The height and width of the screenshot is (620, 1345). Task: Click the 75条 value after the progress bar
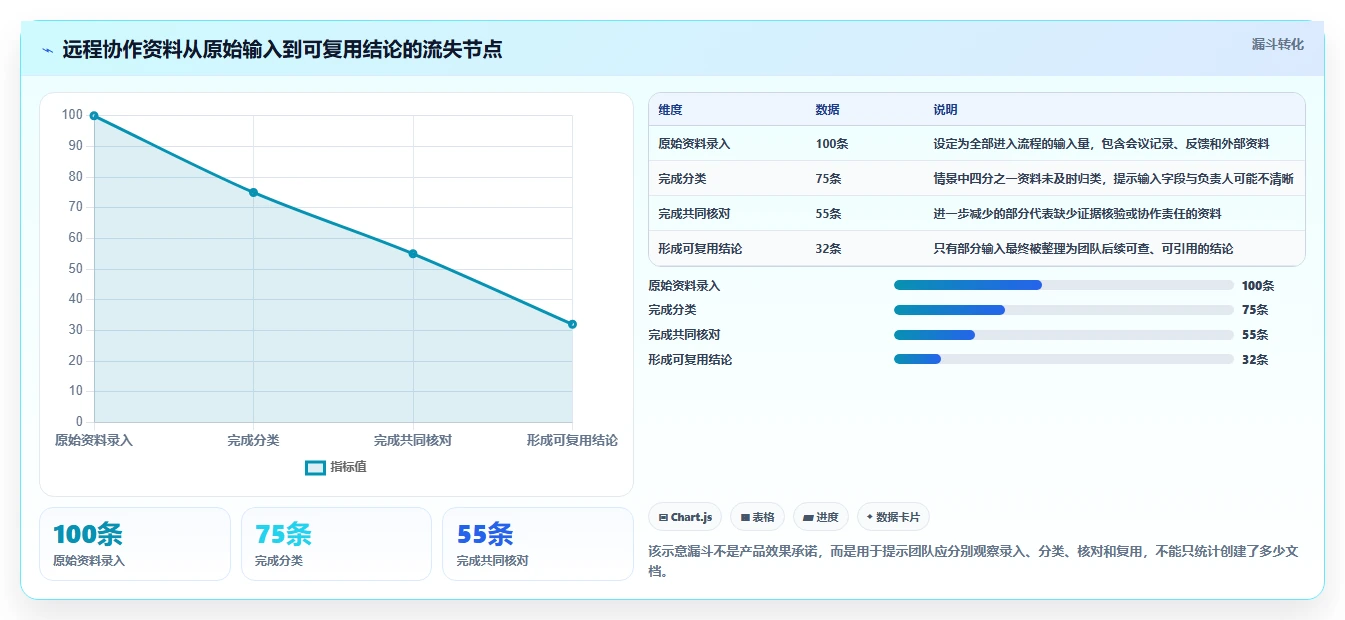coord(1255,310)
